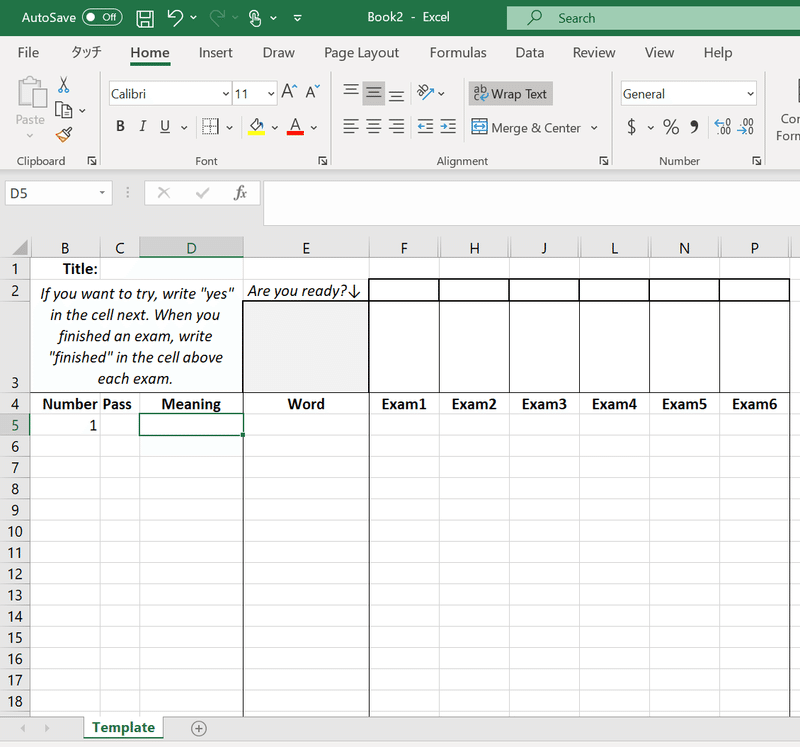800x747 pixels.
Task: Click the Copy icon
Action: tap(63, 110)
